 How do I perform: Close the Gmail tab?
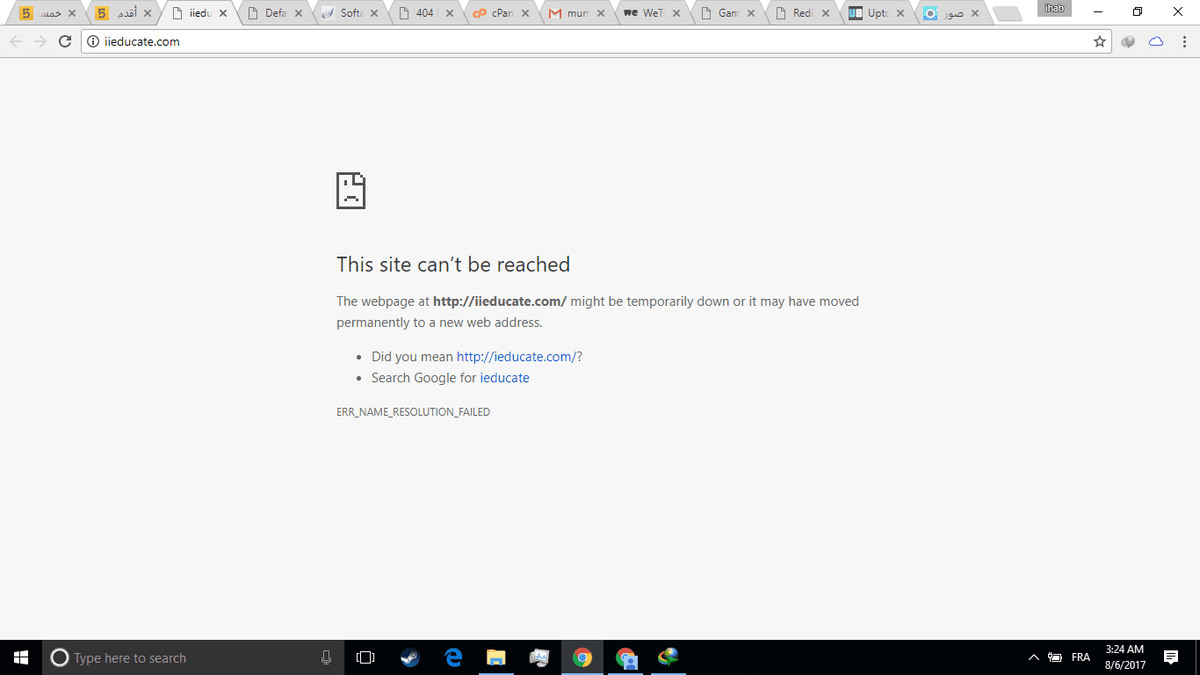(600, 14)
